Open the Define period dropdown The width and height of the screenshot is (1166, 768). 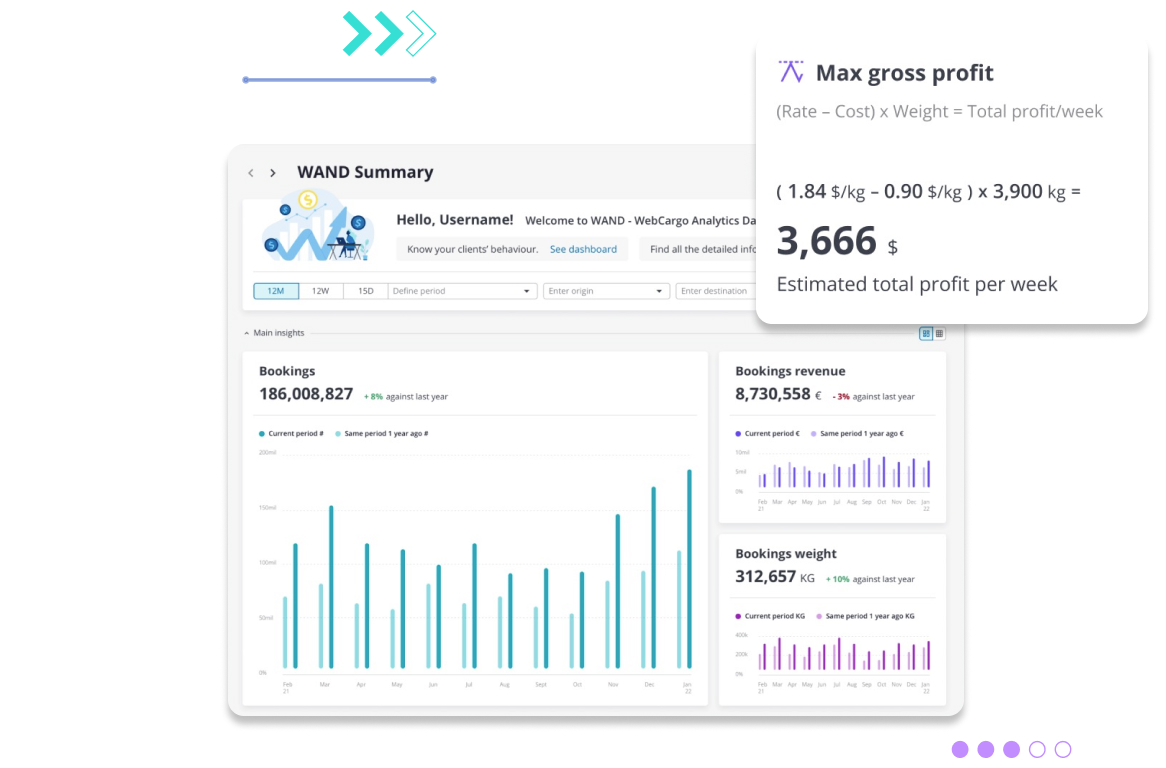pos(462,291)
